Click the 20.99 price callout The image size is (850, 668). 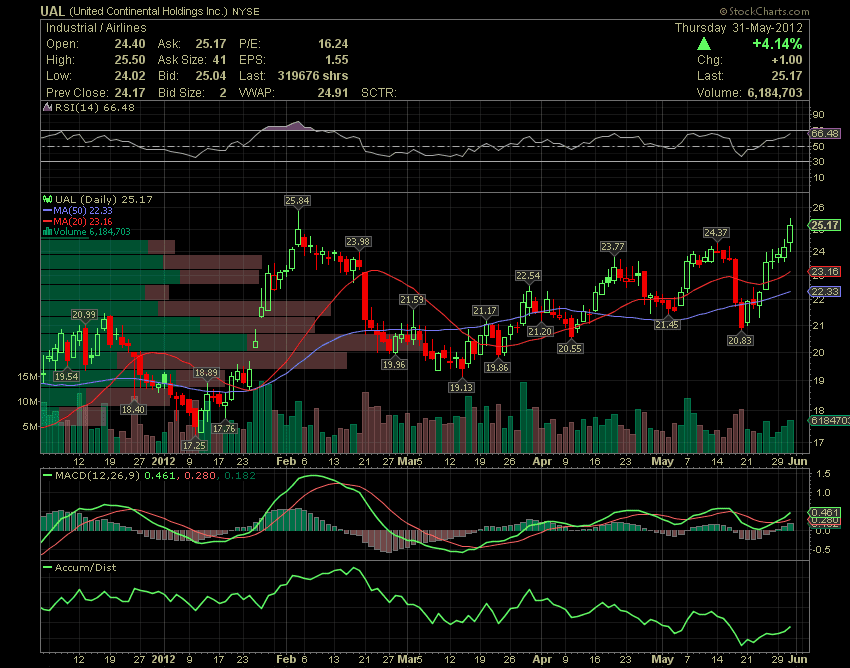point(84,314)
